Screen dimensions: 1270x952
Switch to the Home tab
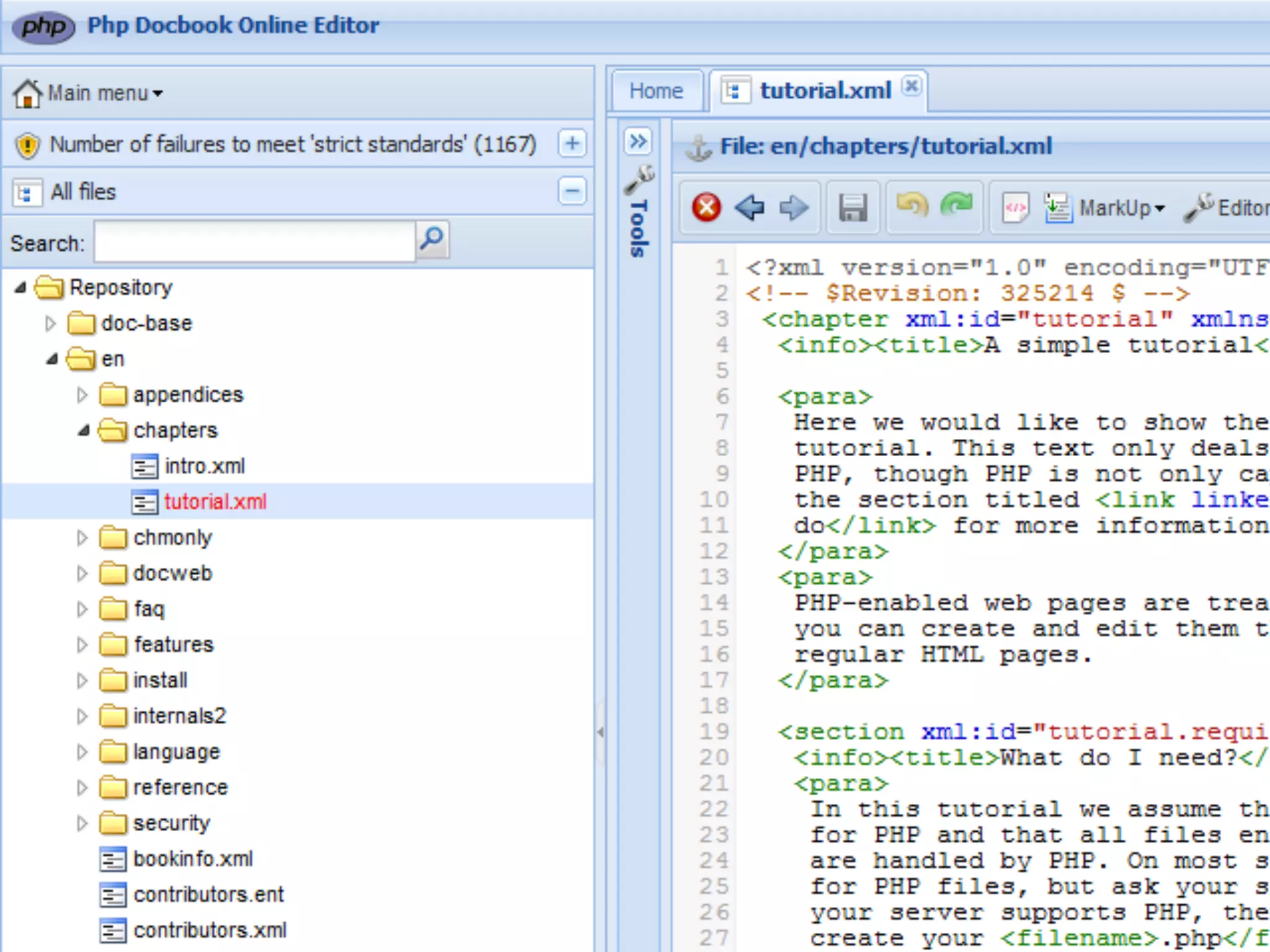click(x=656, y=91)
